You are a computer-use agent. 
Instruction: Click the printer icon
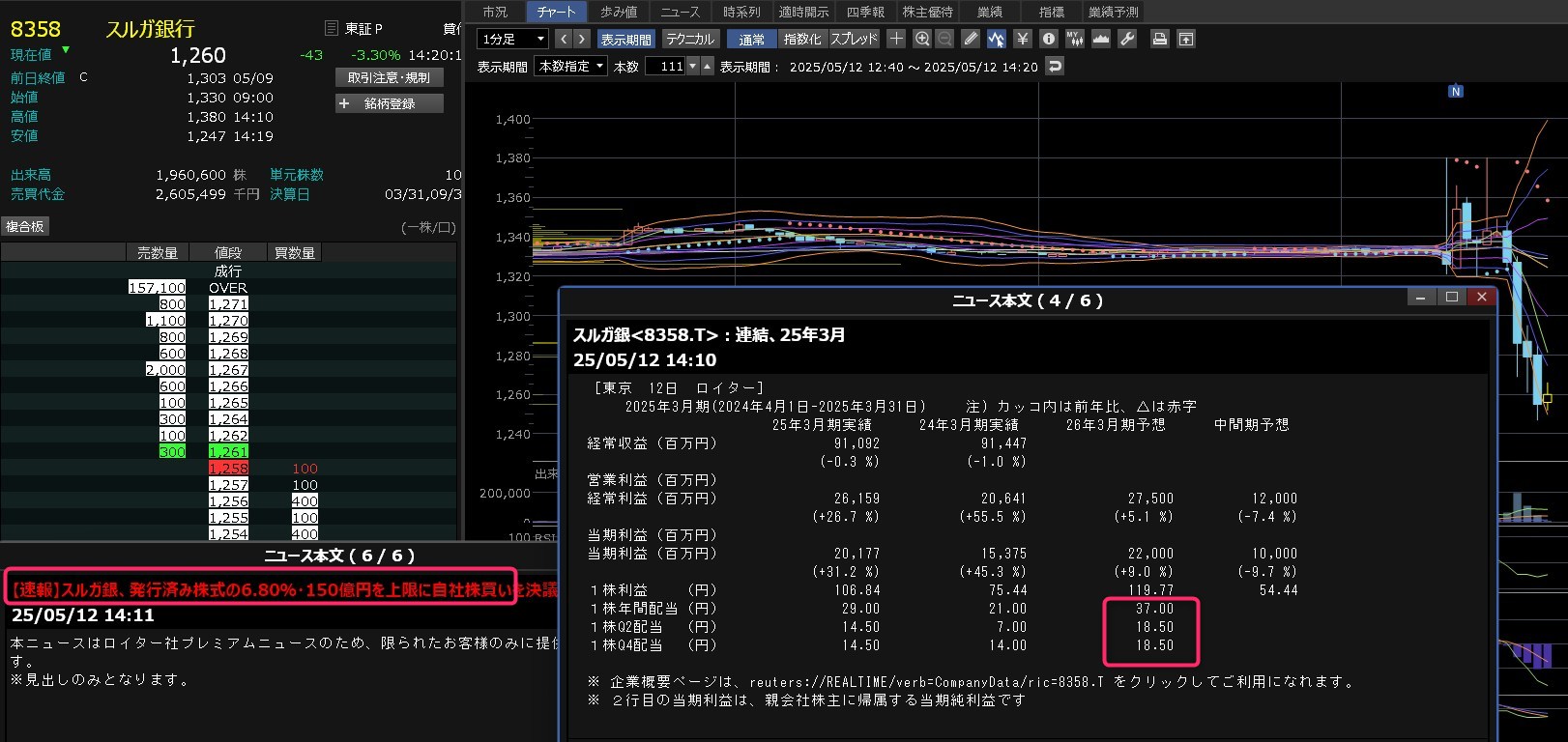tap(1160, 39)
